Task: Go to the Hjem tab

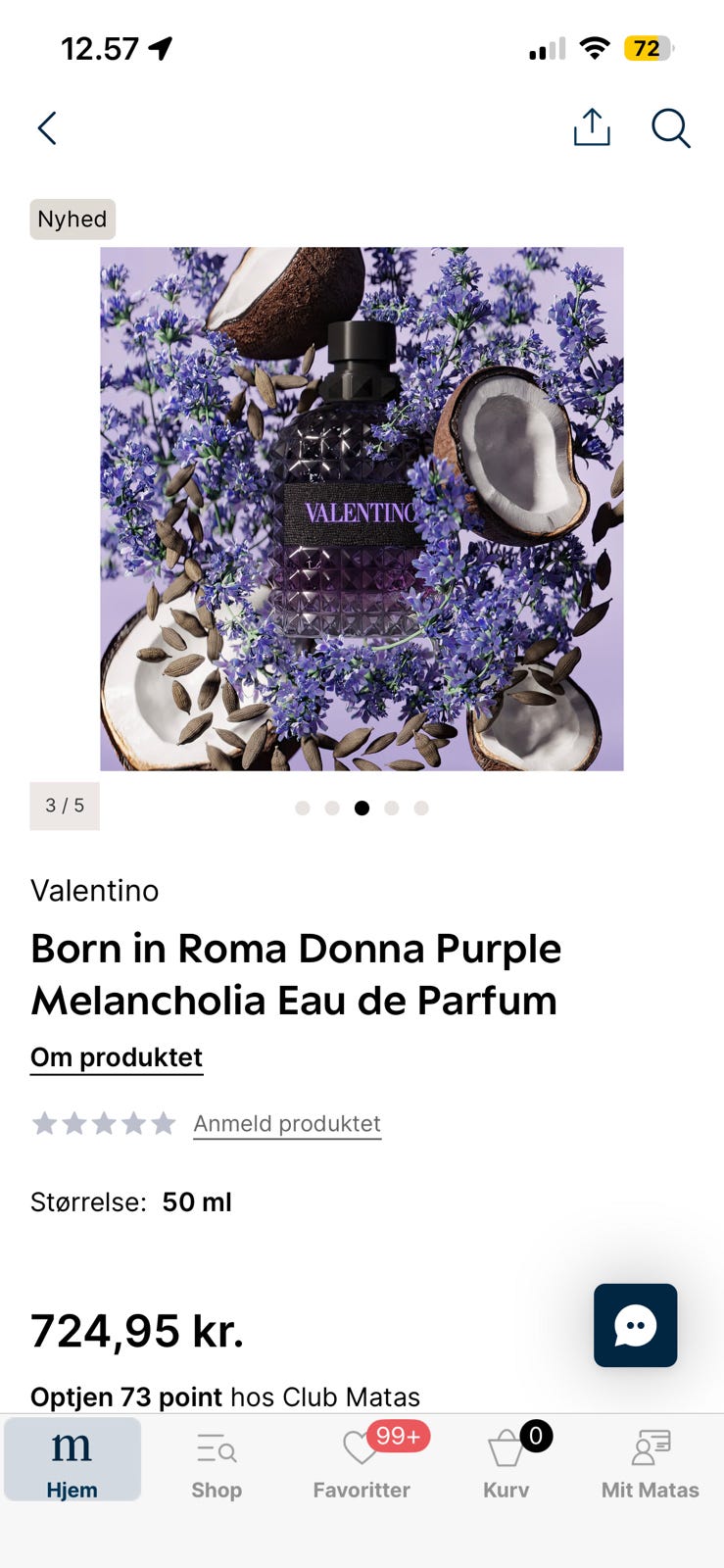Action: (72, 1459)
